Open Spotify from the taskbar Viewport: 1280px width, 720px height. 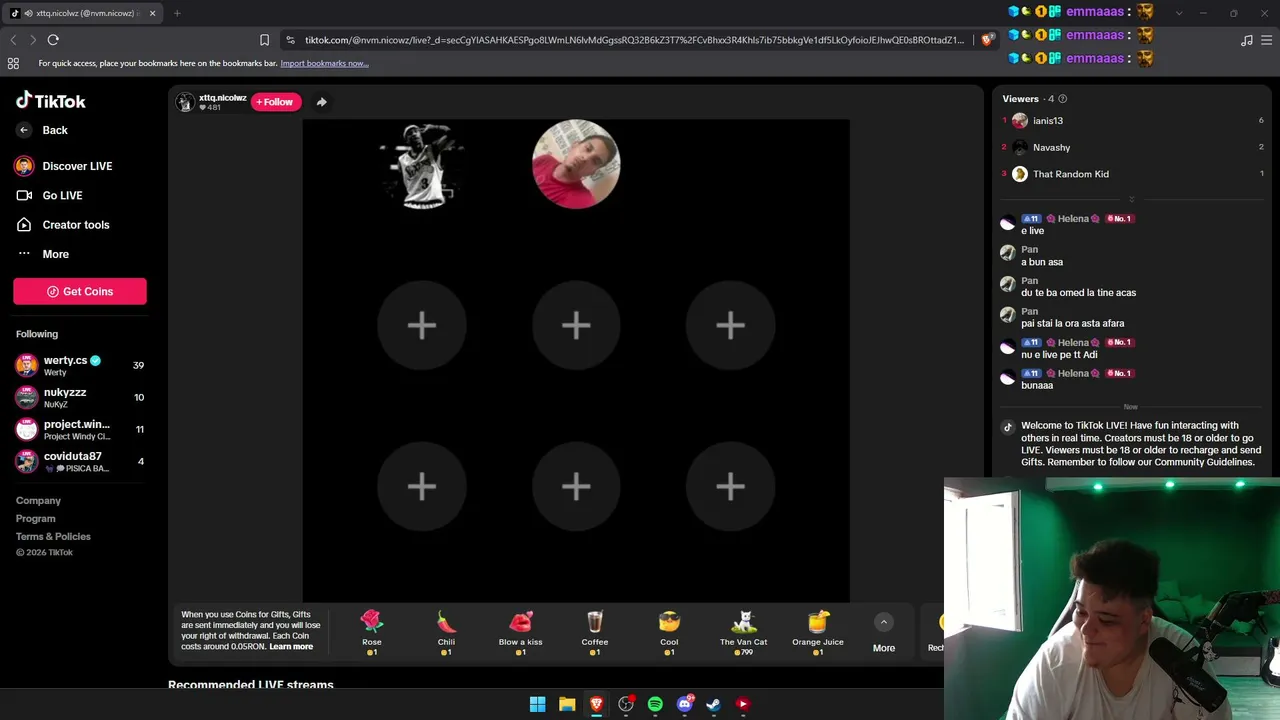coord(655,704)
